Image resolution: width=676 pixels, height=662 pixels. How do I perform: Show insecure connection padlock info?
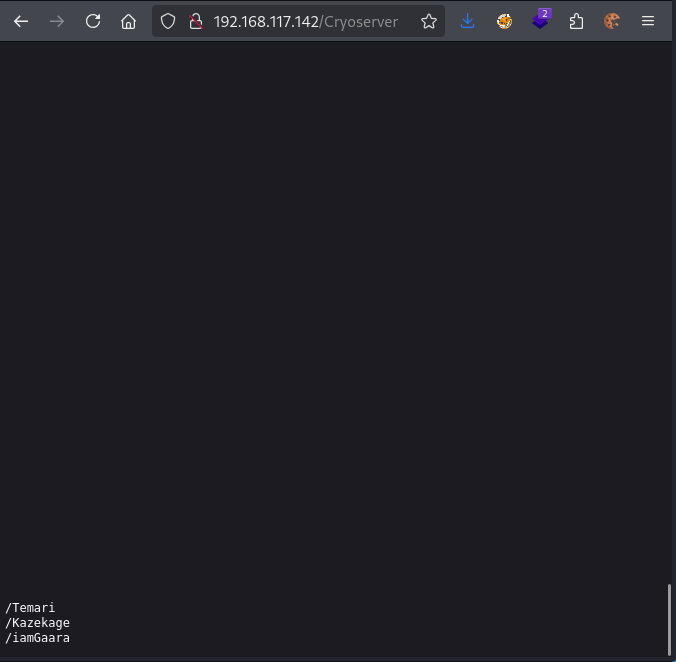click(x=196, y=21)
